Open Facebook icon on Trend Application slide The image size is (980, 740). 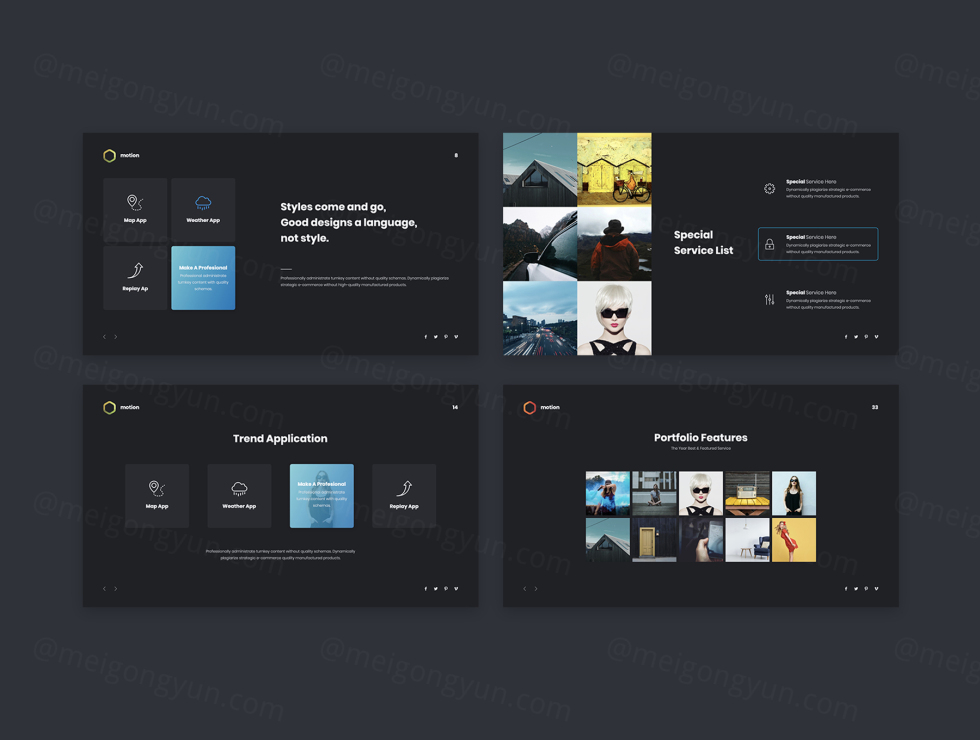(426, 589)
